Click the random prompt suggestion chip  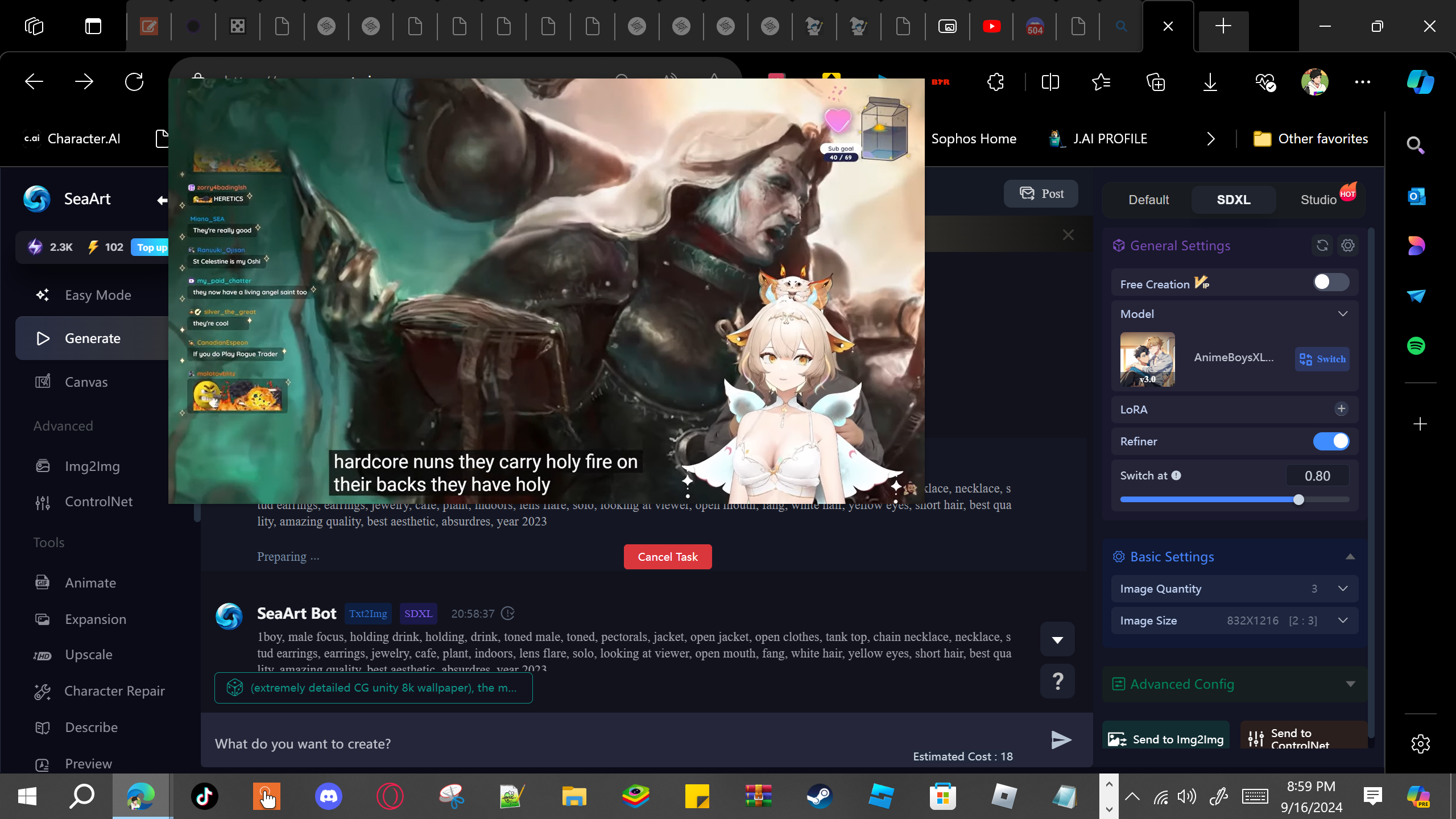point(374,688)
